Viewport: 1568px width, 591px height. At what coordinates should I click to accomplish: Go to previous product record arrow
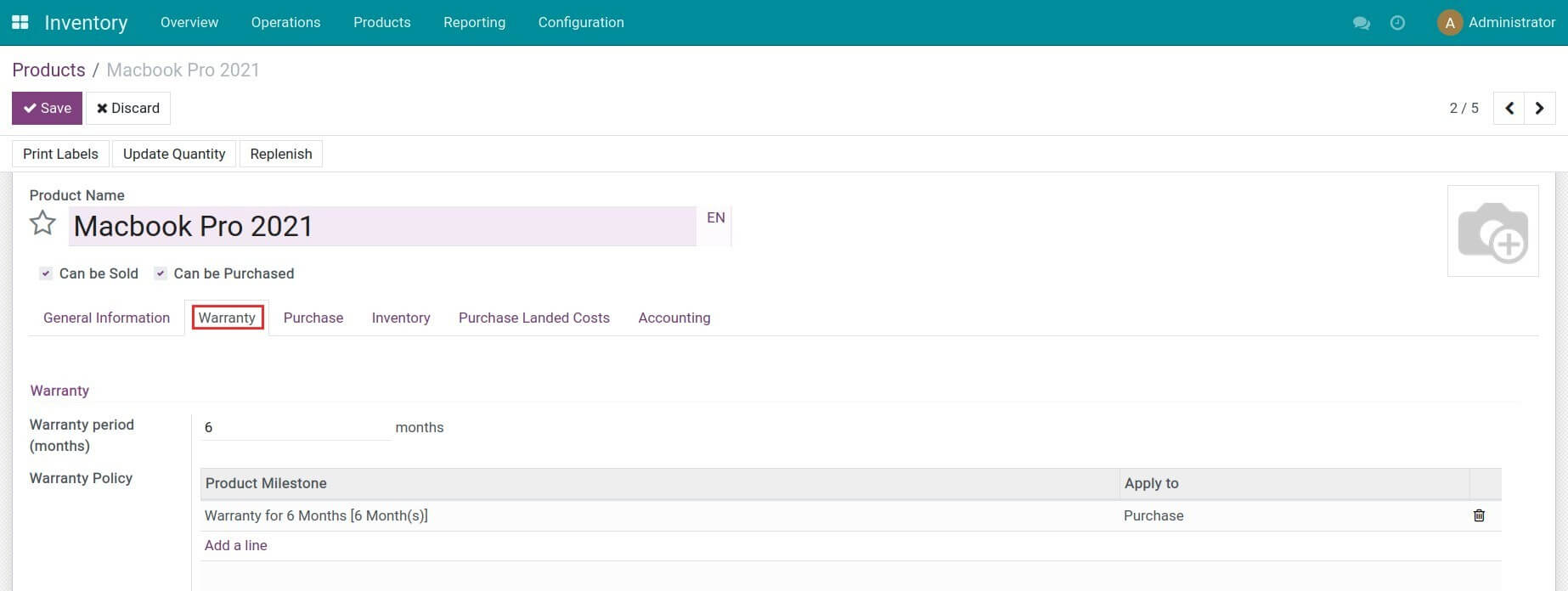coord(1509,109)
